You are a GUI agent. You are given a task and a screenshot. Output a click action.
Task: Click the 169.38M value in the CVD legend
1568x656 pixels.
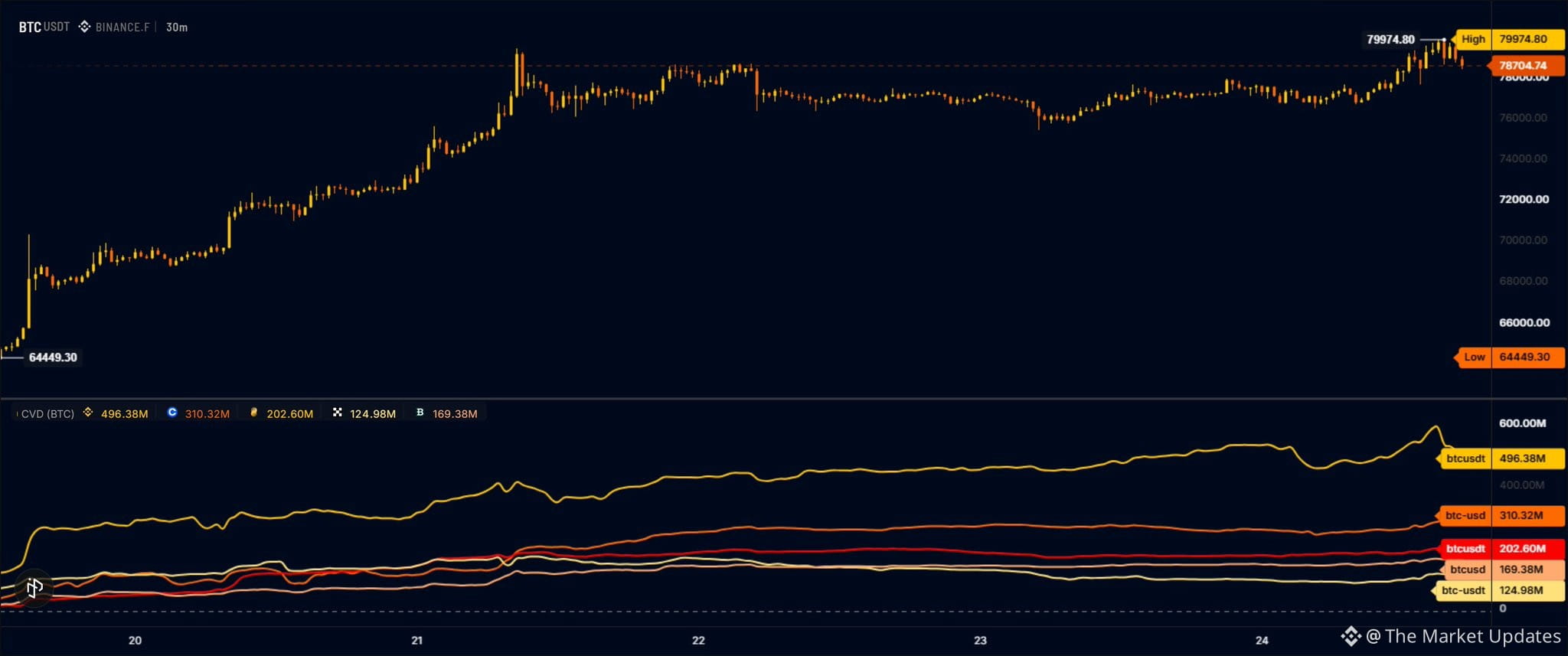tap(455, 413)
